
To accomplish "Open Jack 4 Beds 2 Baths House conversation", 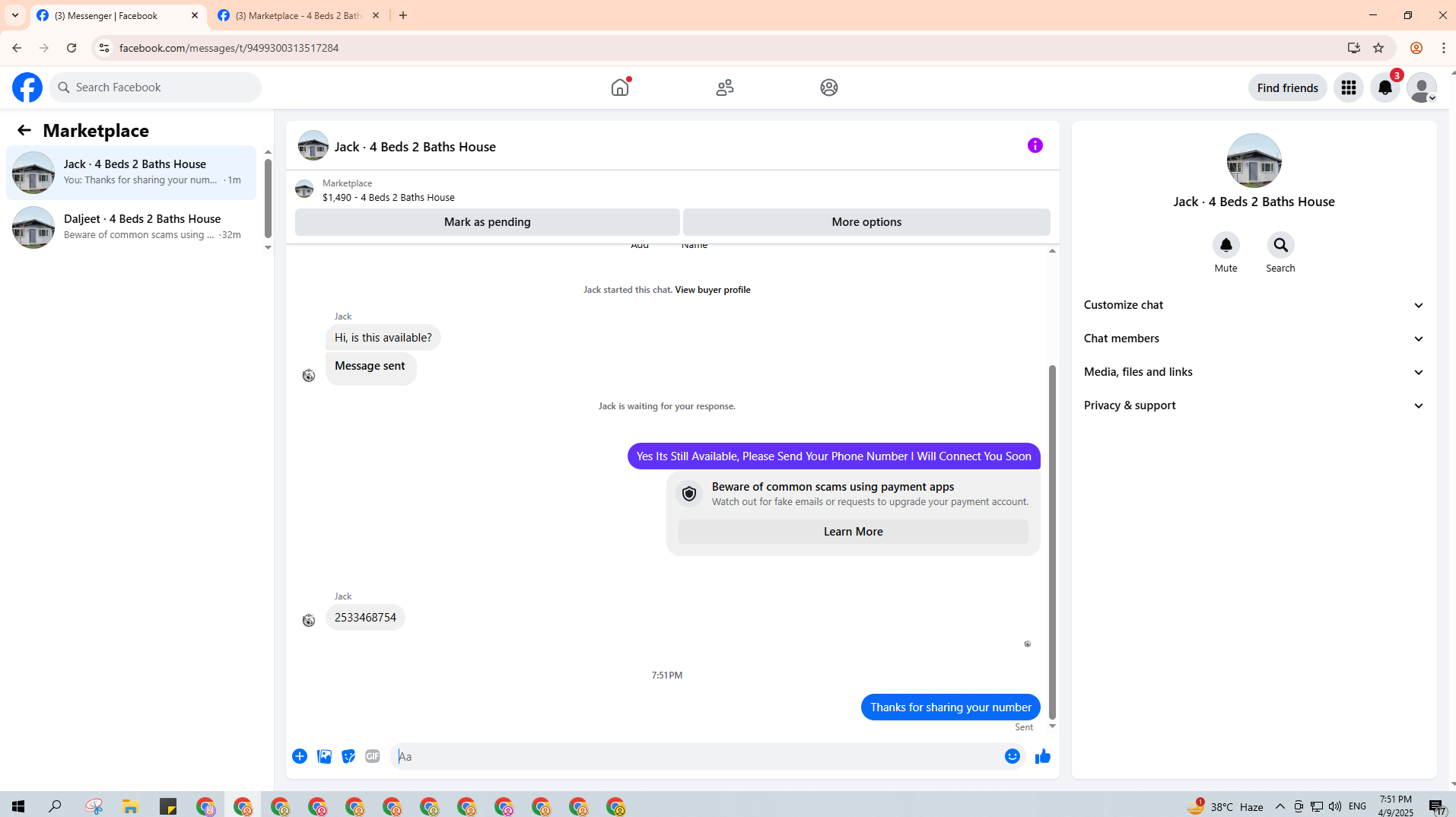I will 132,173.
